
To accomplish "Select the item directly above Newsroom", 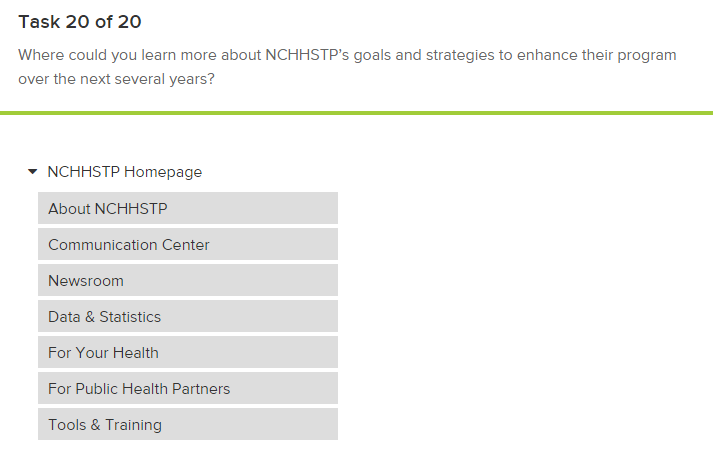I will click(x=187, y=245).
